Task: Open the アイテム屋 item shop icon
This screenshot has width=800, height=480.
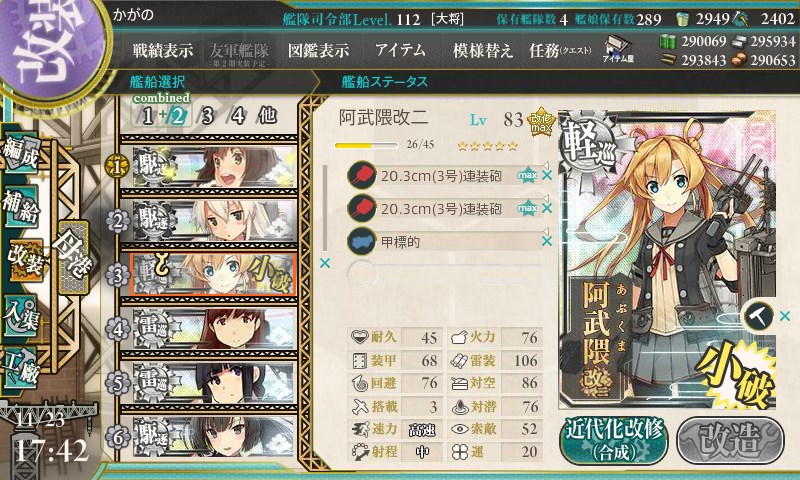Action: 618,49
